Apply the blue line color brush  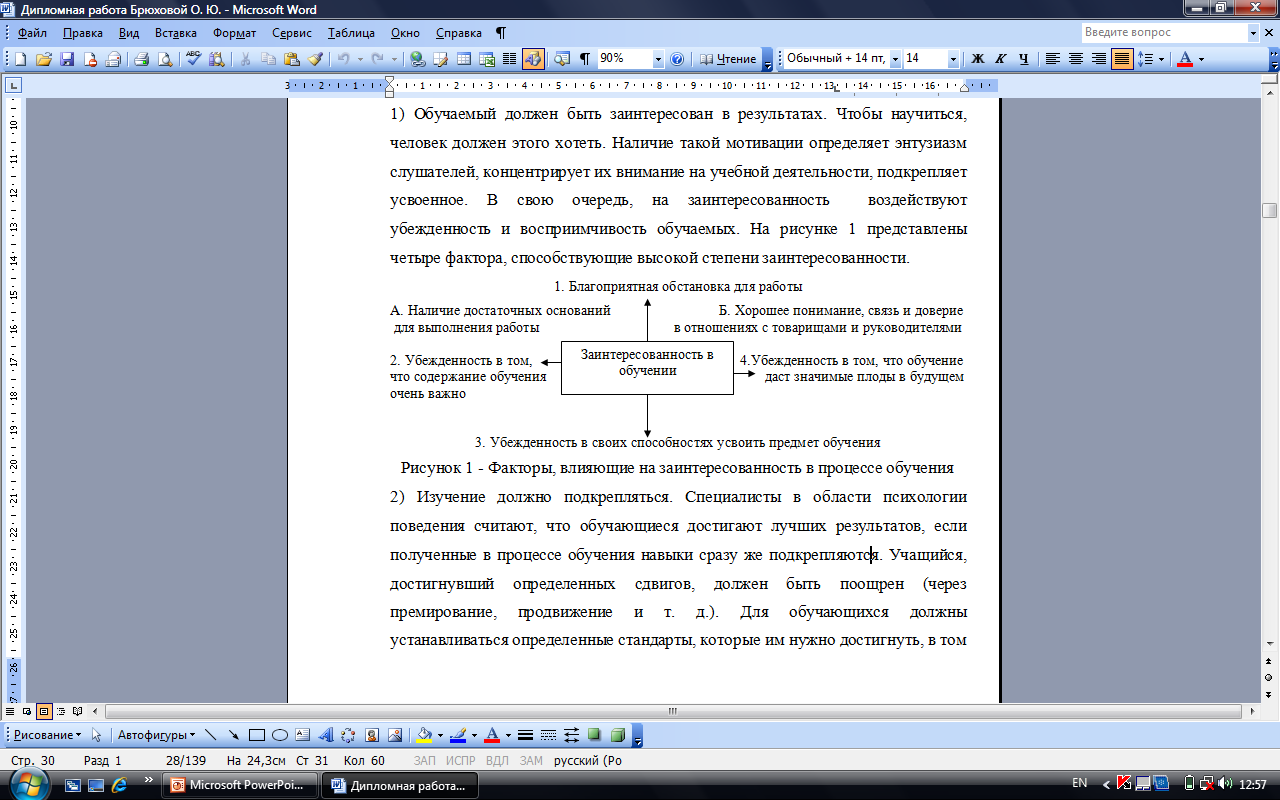458,735
